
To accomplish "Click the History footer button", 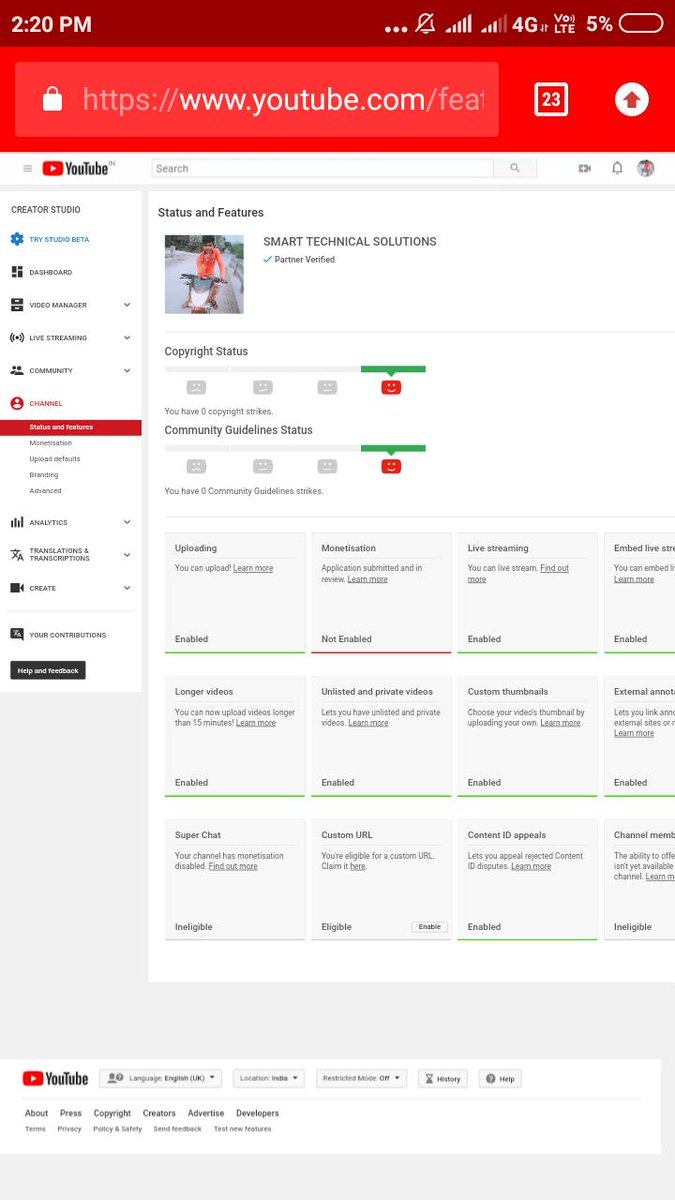I will 443,1079.
